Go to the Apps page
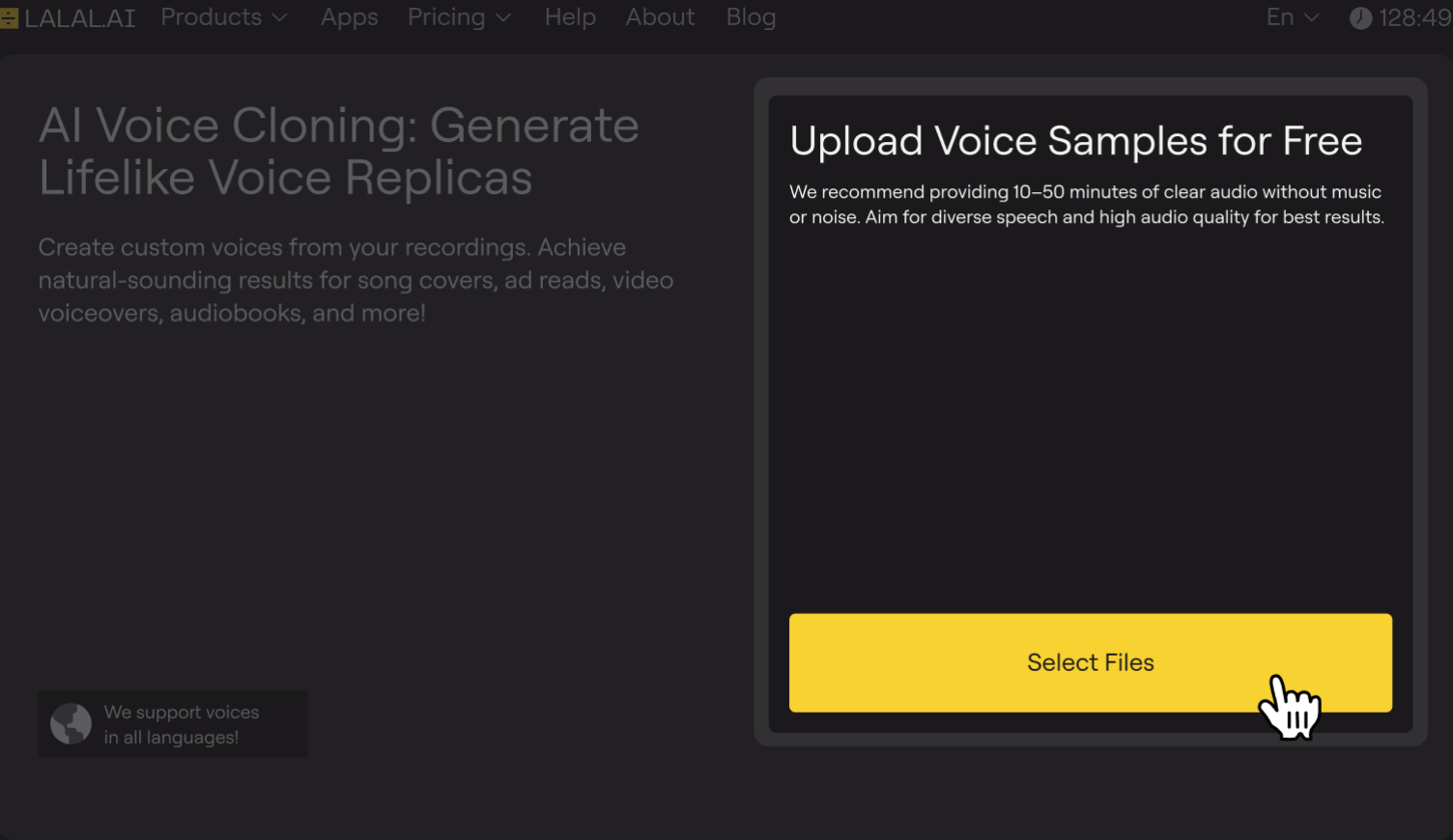 [349, 17]
